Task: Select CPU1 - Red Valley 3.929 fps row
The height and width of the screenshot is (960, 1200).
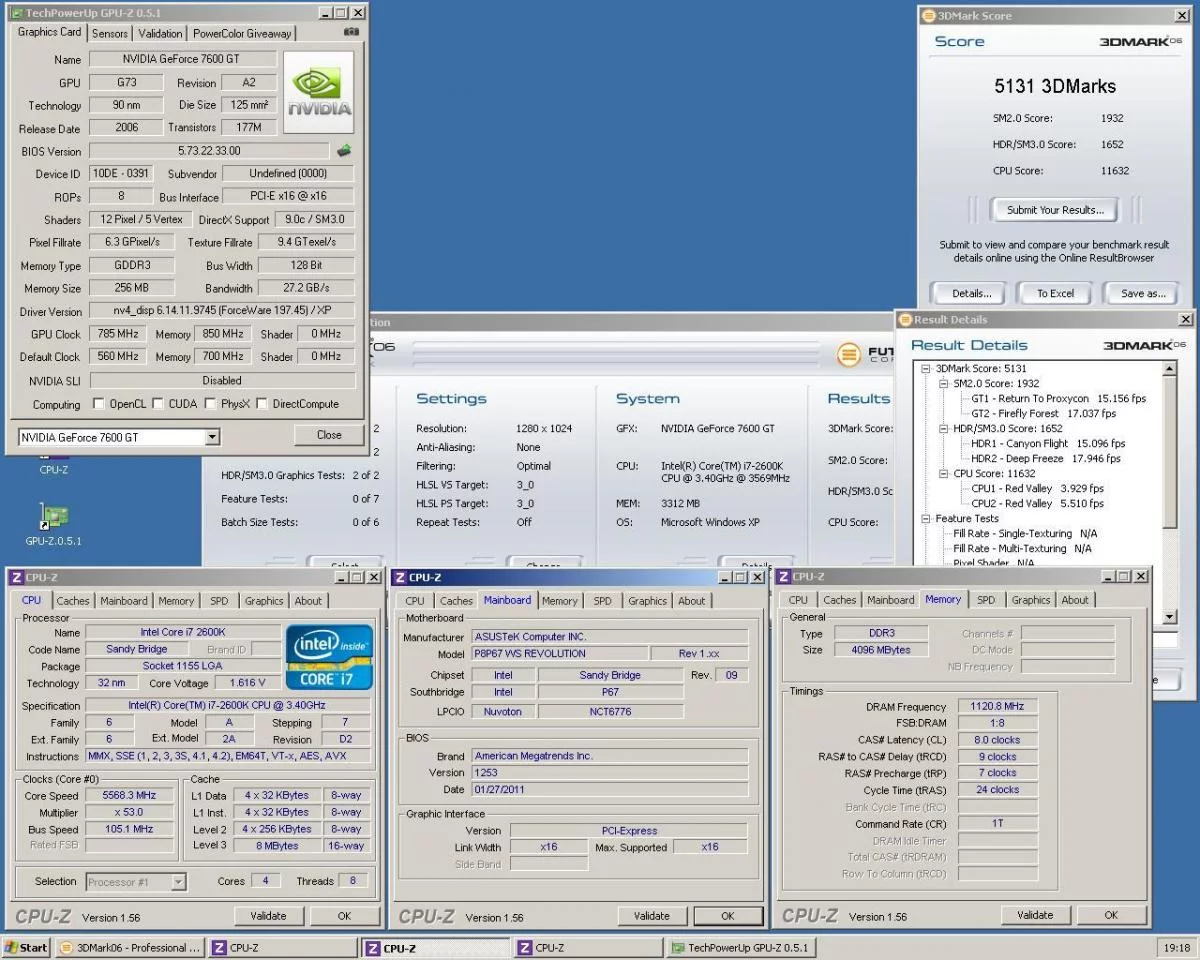Action: tap(1038, 488)
